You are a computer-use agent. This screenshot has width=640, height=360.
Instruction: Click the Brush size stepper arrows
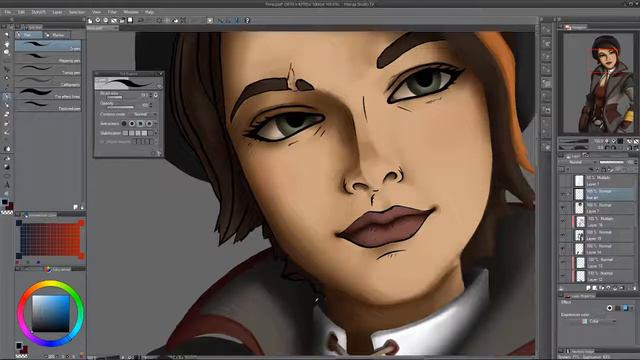(x=151, y=95)
